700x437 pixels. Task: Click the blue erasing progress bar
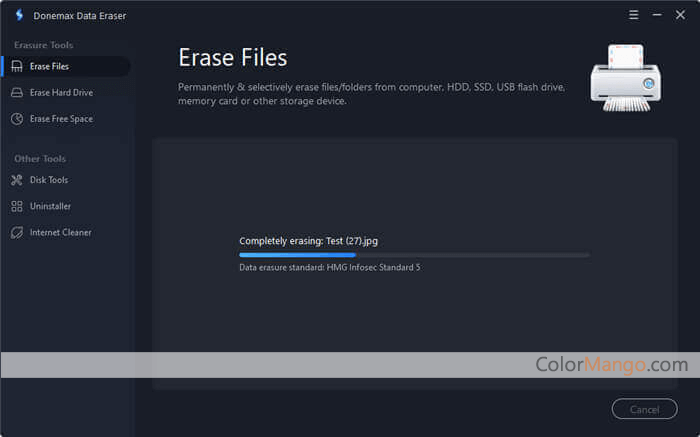(297, 255)
